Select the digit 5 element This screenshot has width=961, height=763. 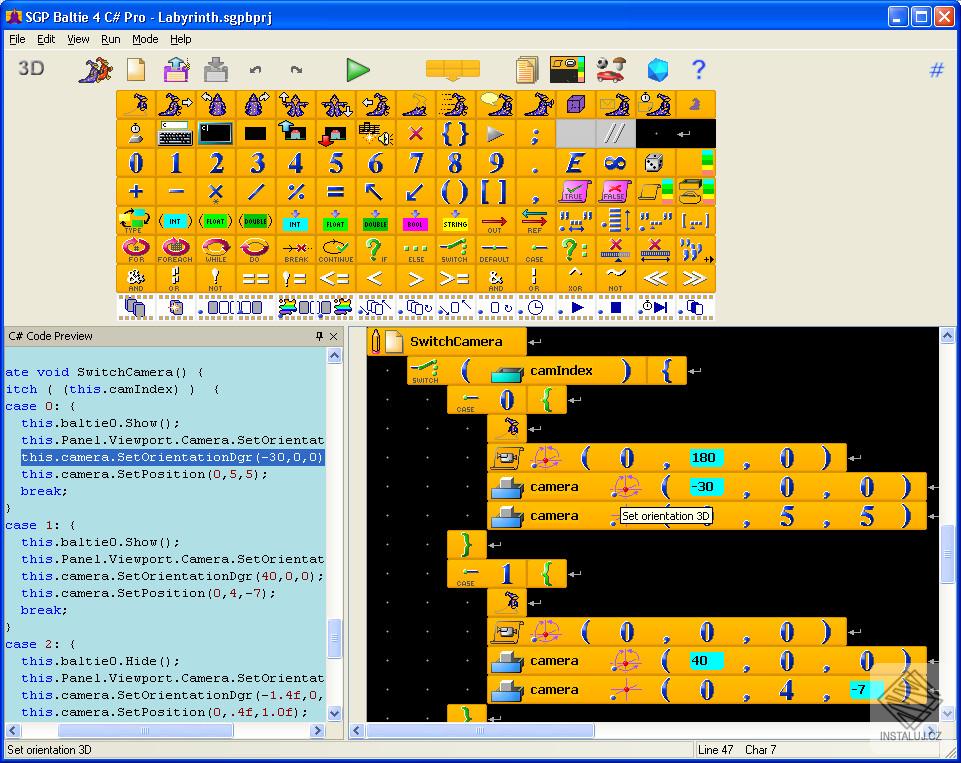coord(335,163)
